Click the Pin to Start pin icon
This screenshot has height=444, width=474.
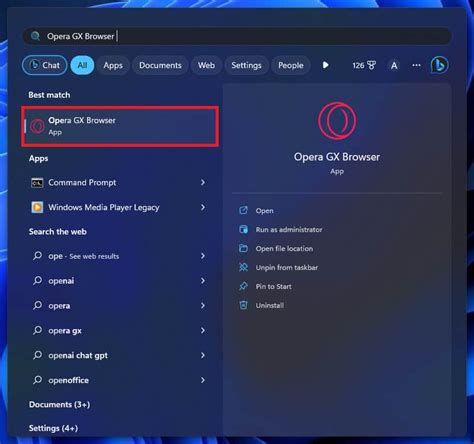click(x=243, y=286)
